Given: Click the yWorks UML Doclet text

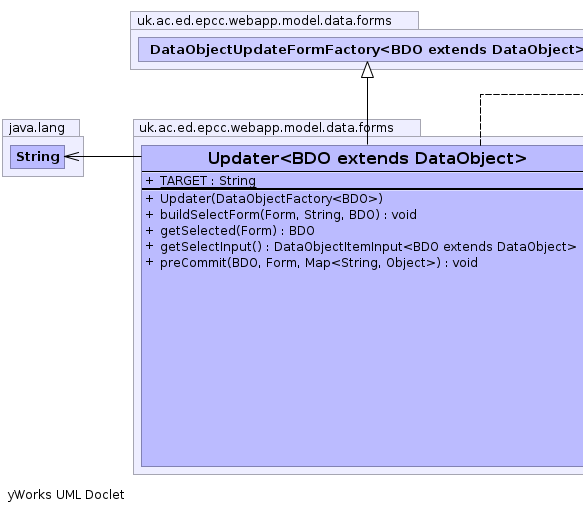Looking at the screenshot, I should [66, 495].
